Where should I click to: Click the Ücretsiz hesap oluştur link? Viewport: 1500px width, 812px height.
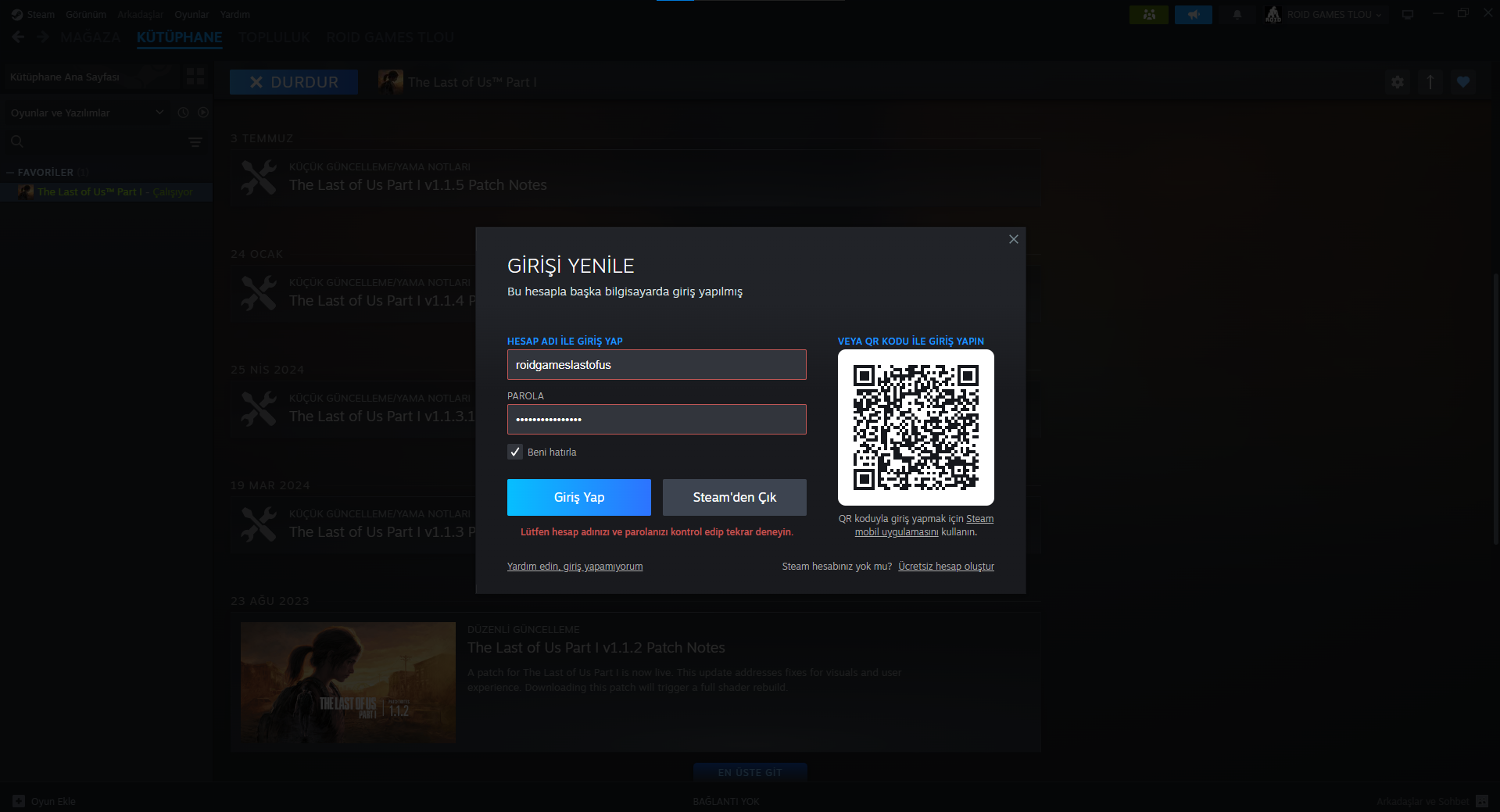click(946, 567)
